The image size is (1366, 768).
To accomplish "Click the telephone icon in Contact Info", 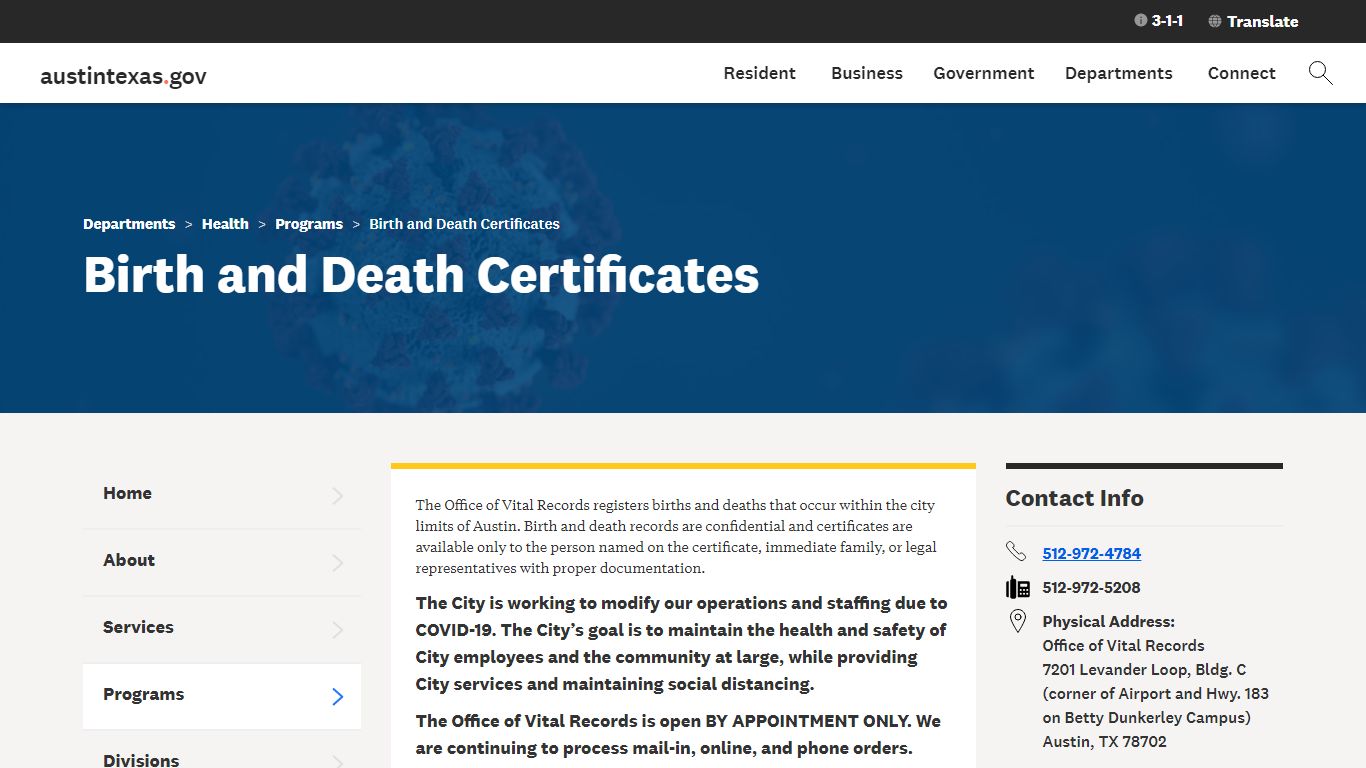I will click(1016, 552).
